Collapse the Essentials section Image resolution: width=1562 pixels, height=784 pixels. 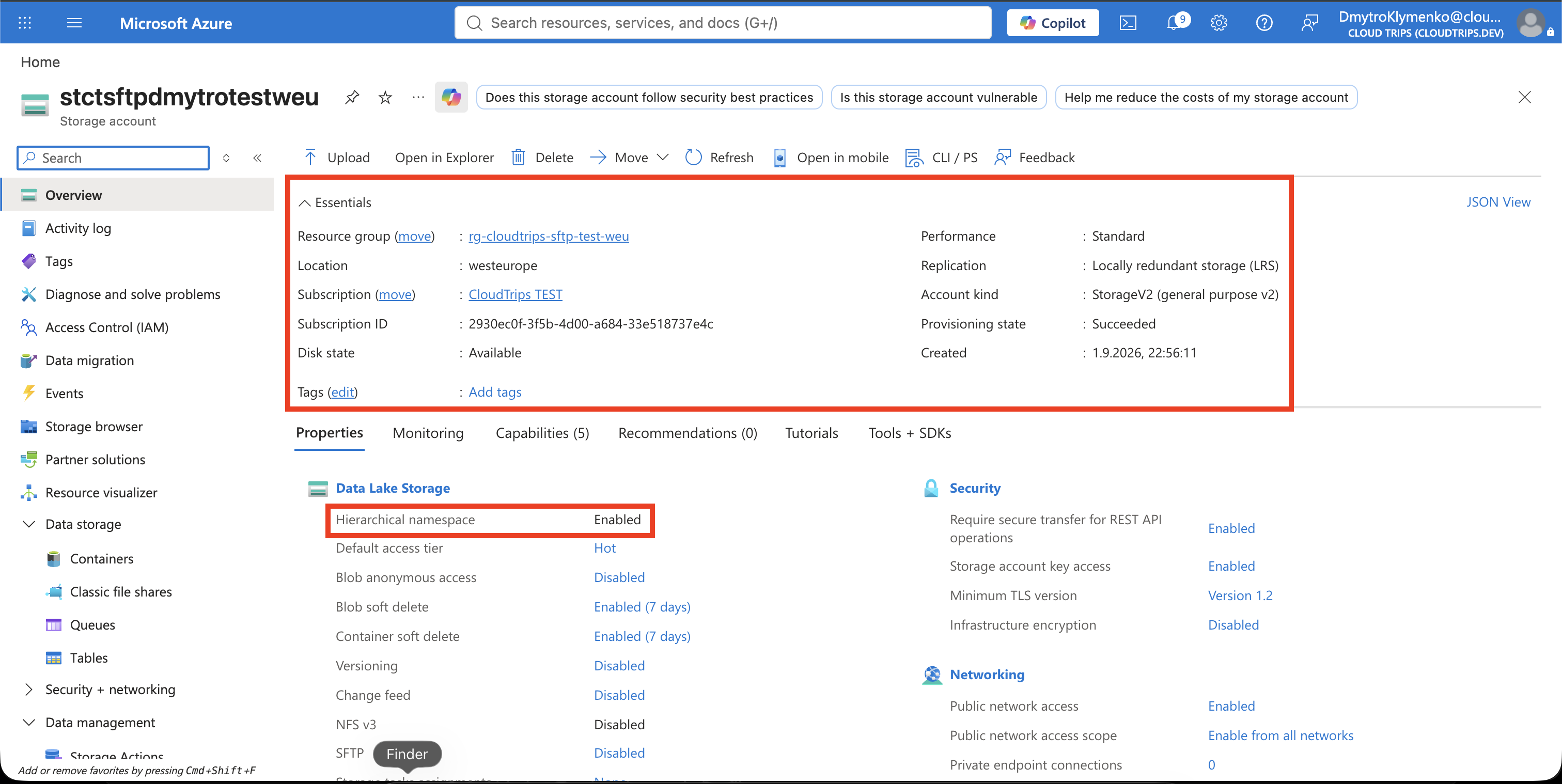[305, 202]
